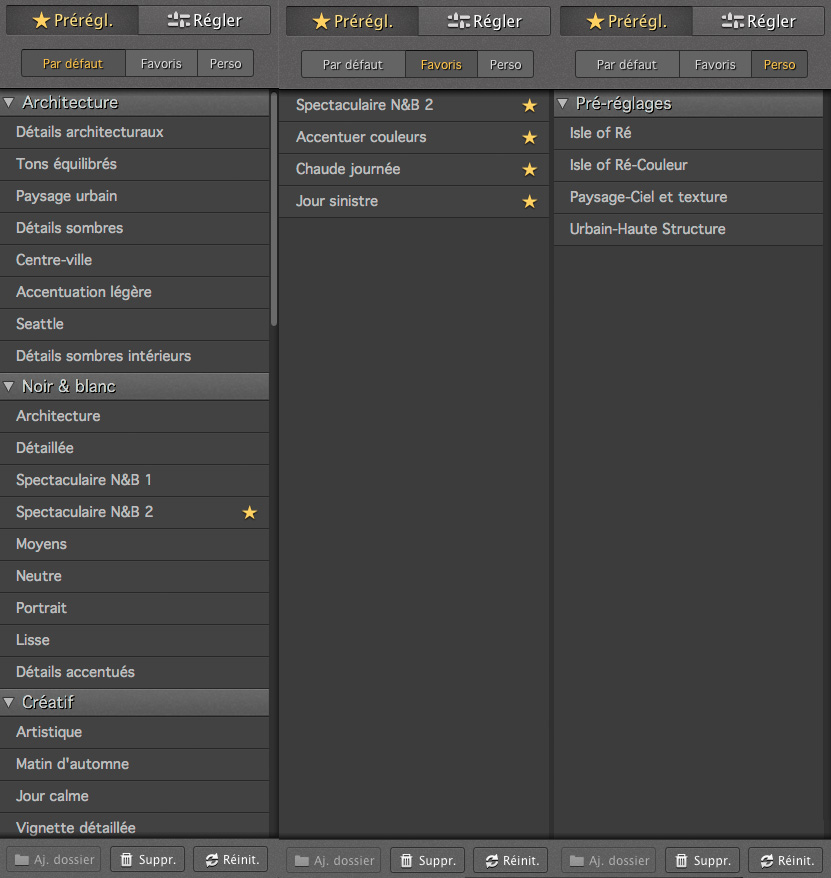831x878 pixels.
Task: Select the Favoris filter in the middle panel
Action: 441,64
